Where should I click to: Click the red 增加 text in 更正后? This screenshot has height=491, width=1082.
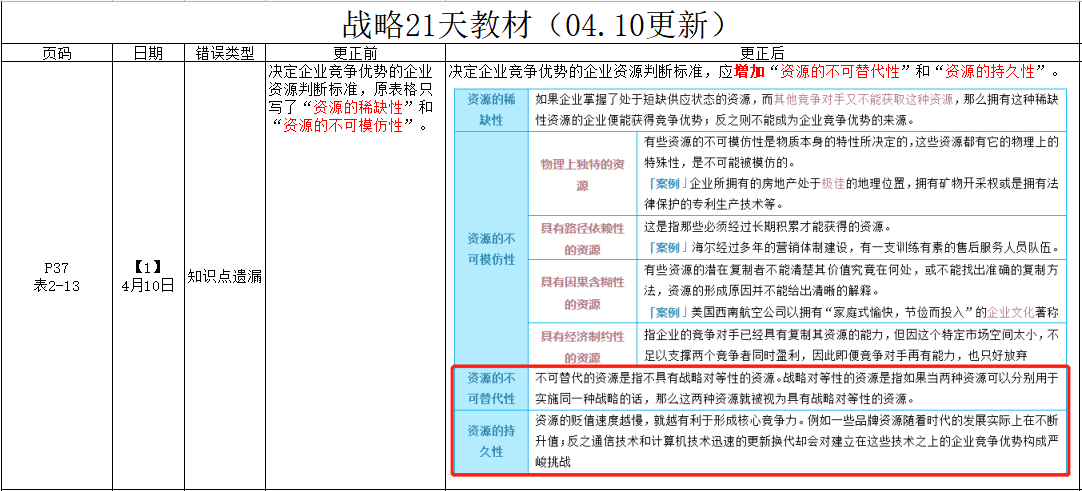[748, 72]
